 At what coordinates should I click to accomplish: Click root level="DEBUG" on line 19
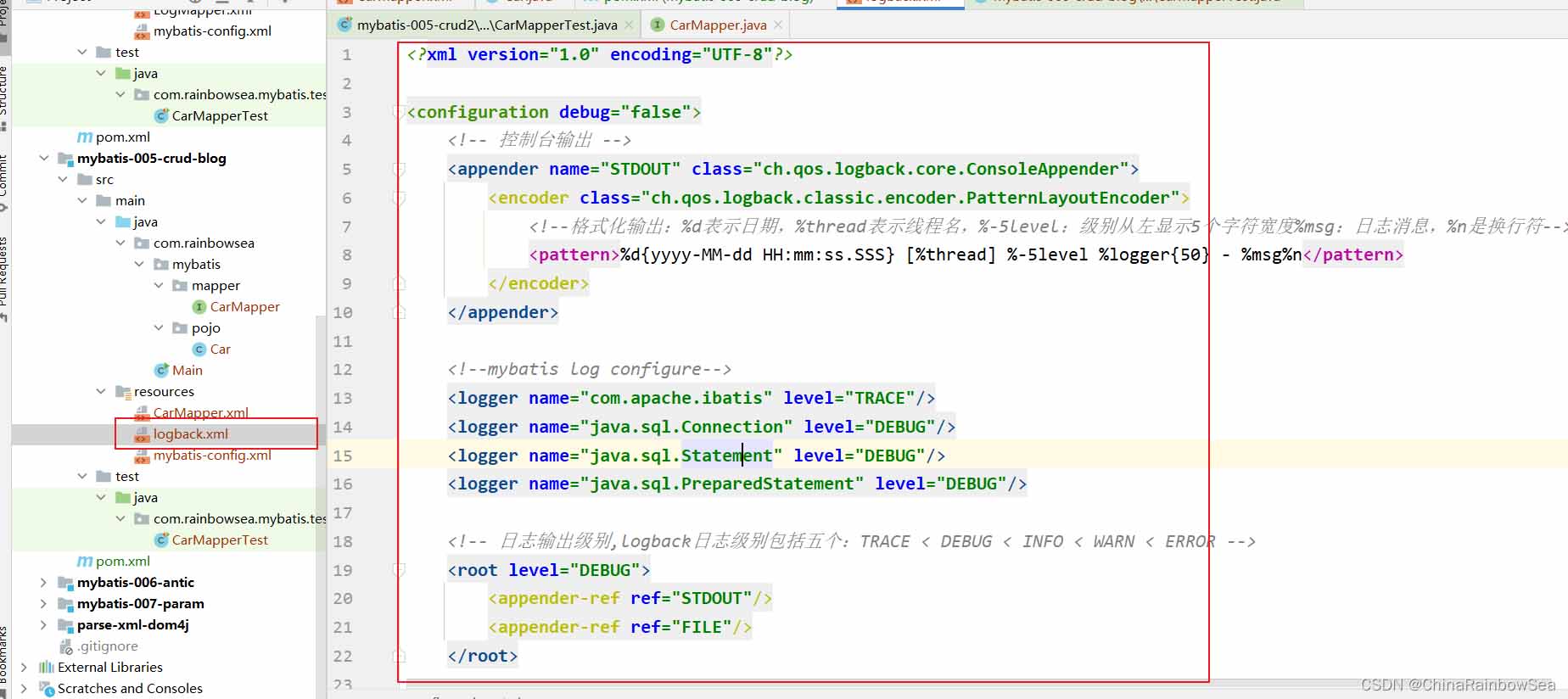549,570
